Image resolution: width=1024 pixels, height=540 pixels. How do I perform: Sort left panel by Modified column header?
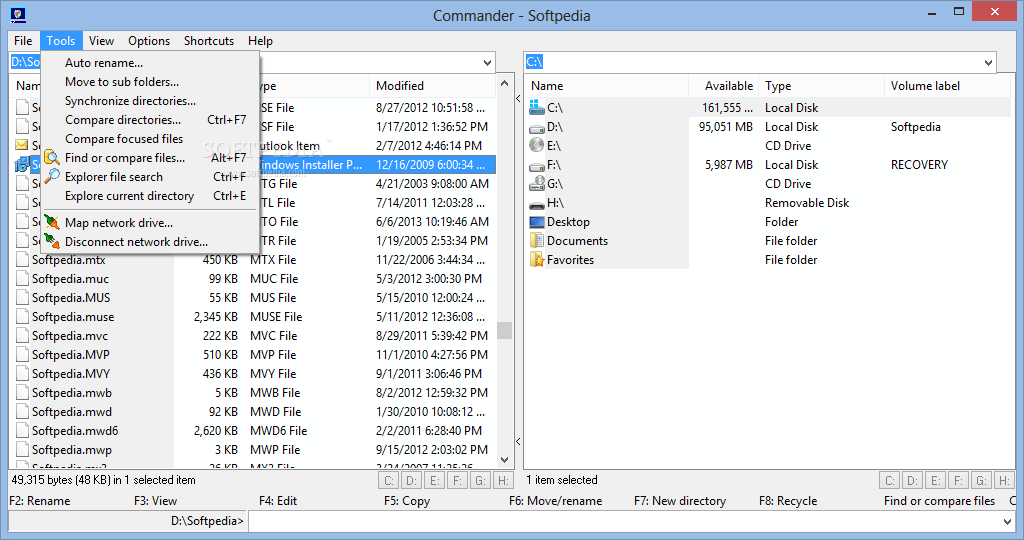click(432, 86)
